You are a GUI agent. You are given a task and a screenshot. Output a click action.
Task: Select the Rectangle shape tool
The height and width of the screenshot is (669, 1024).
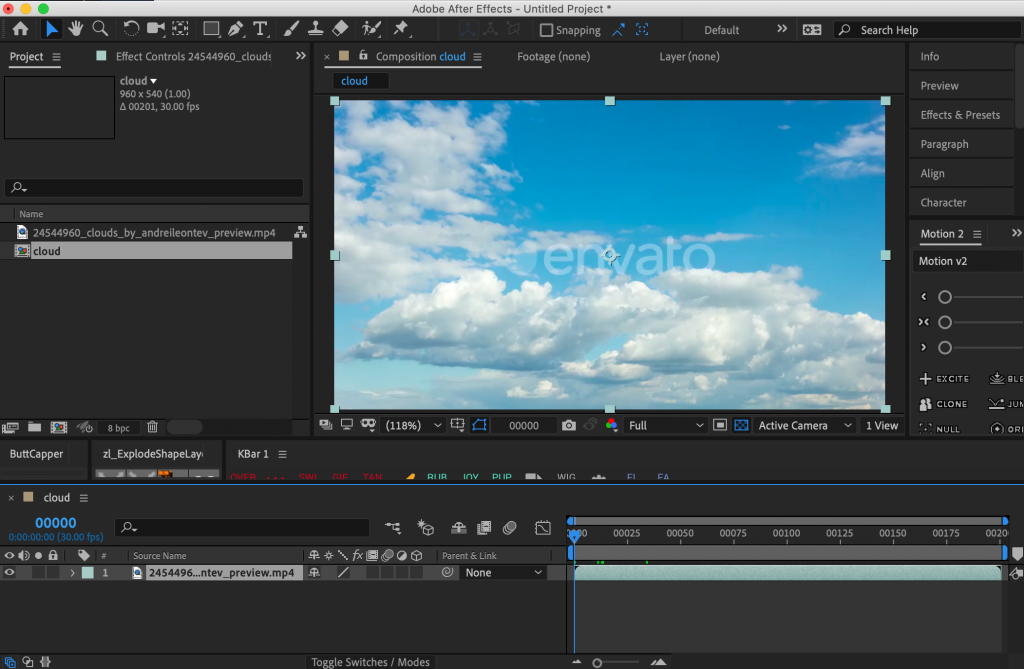point(211,29)
